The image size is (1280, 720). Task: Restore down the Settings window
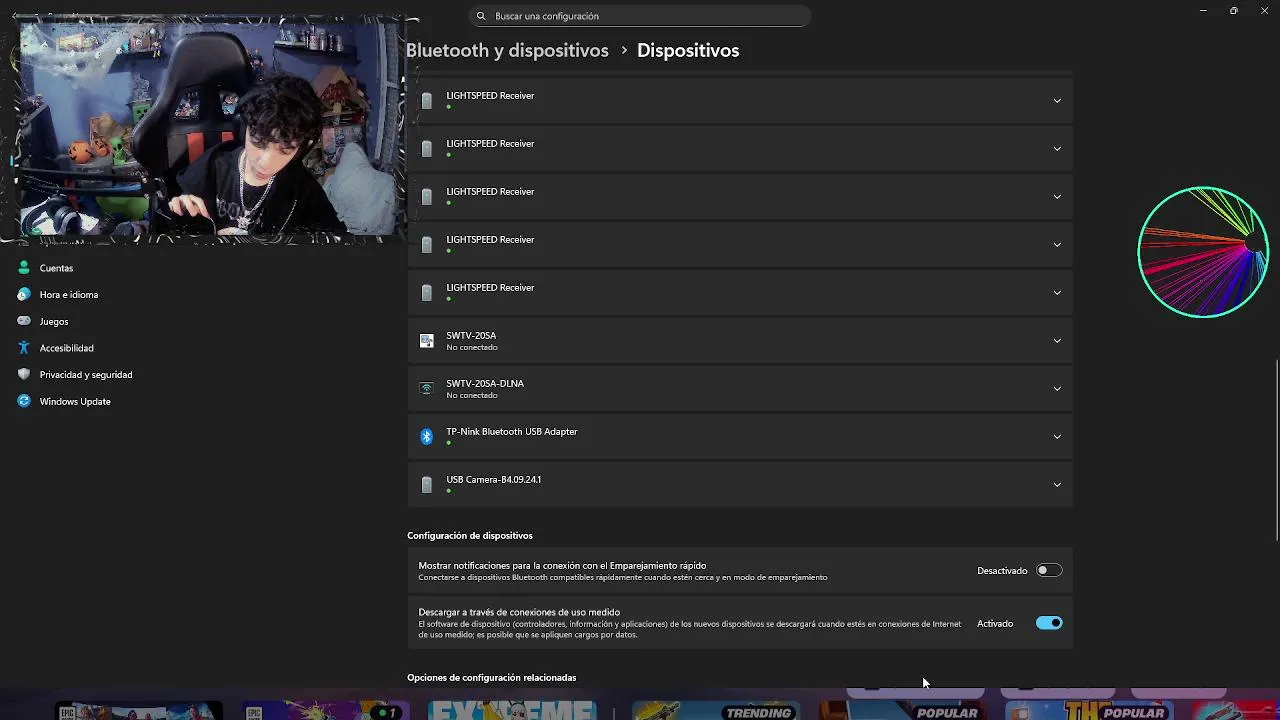click(x=1234, y=11)
